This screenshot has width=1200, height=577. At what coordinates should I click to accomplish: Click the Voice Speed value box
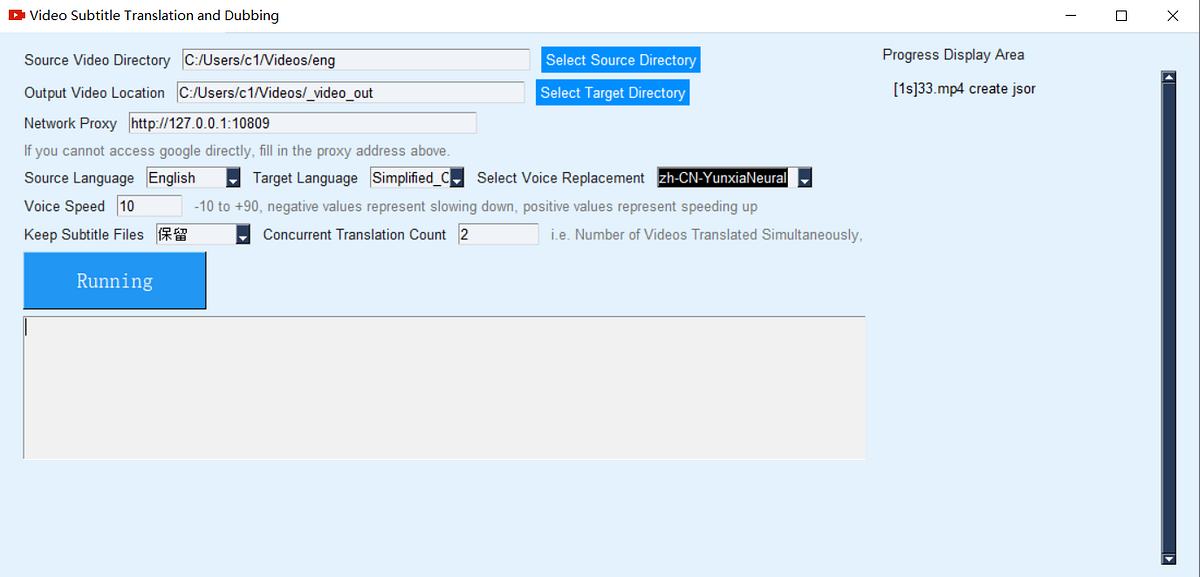(x=148, y=205)
